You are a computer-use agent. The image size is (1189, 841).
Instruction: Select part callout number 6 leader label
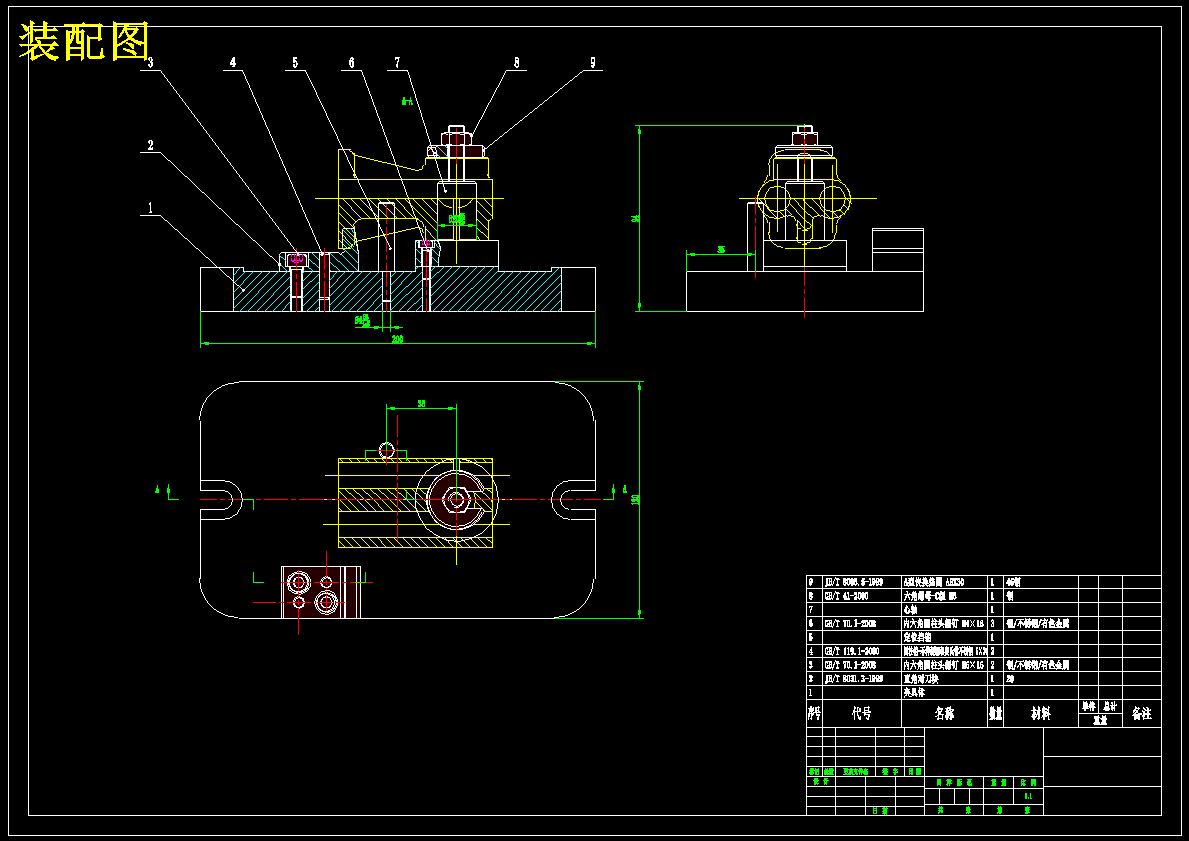351,63
